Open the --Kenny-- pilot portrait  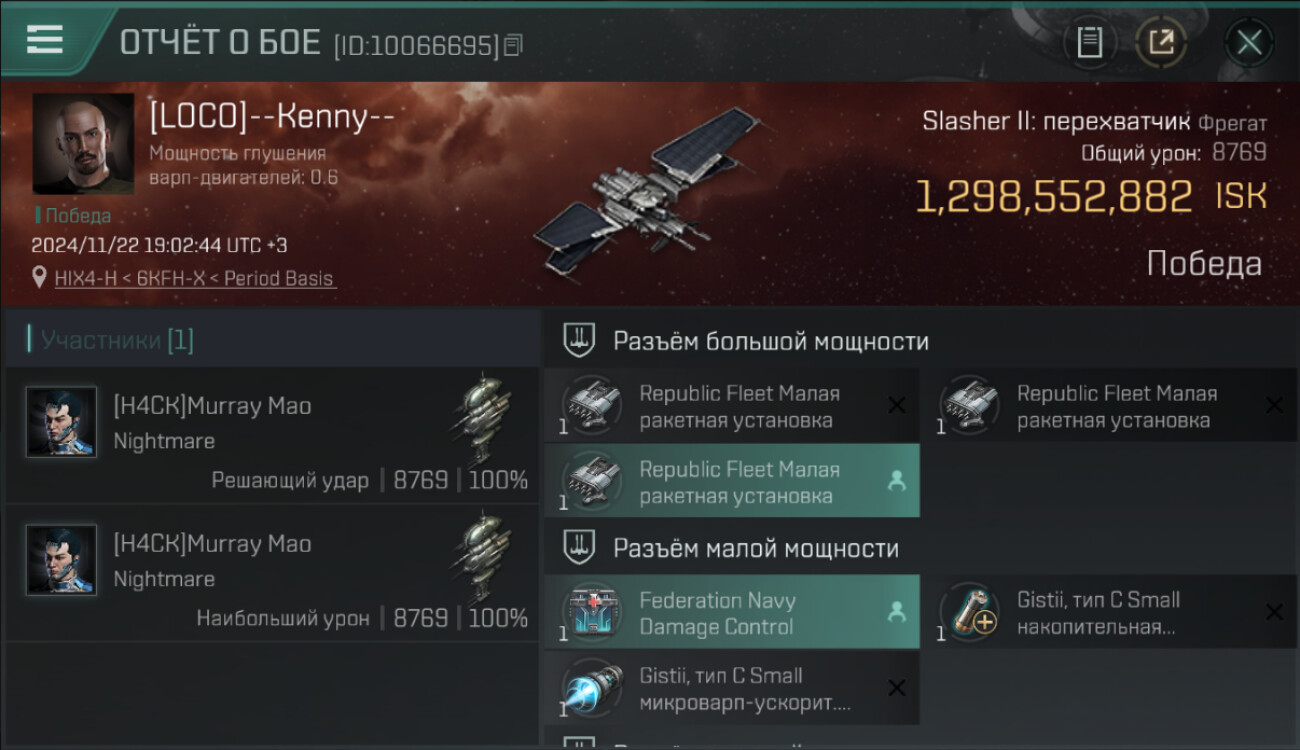[83, 144]
